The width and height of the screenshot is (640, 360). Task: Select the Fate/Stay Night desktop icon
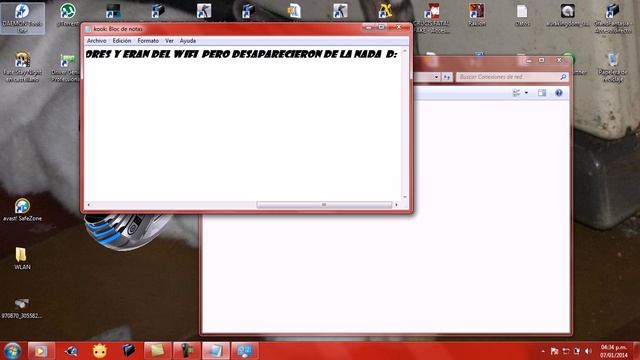[22, 67]
